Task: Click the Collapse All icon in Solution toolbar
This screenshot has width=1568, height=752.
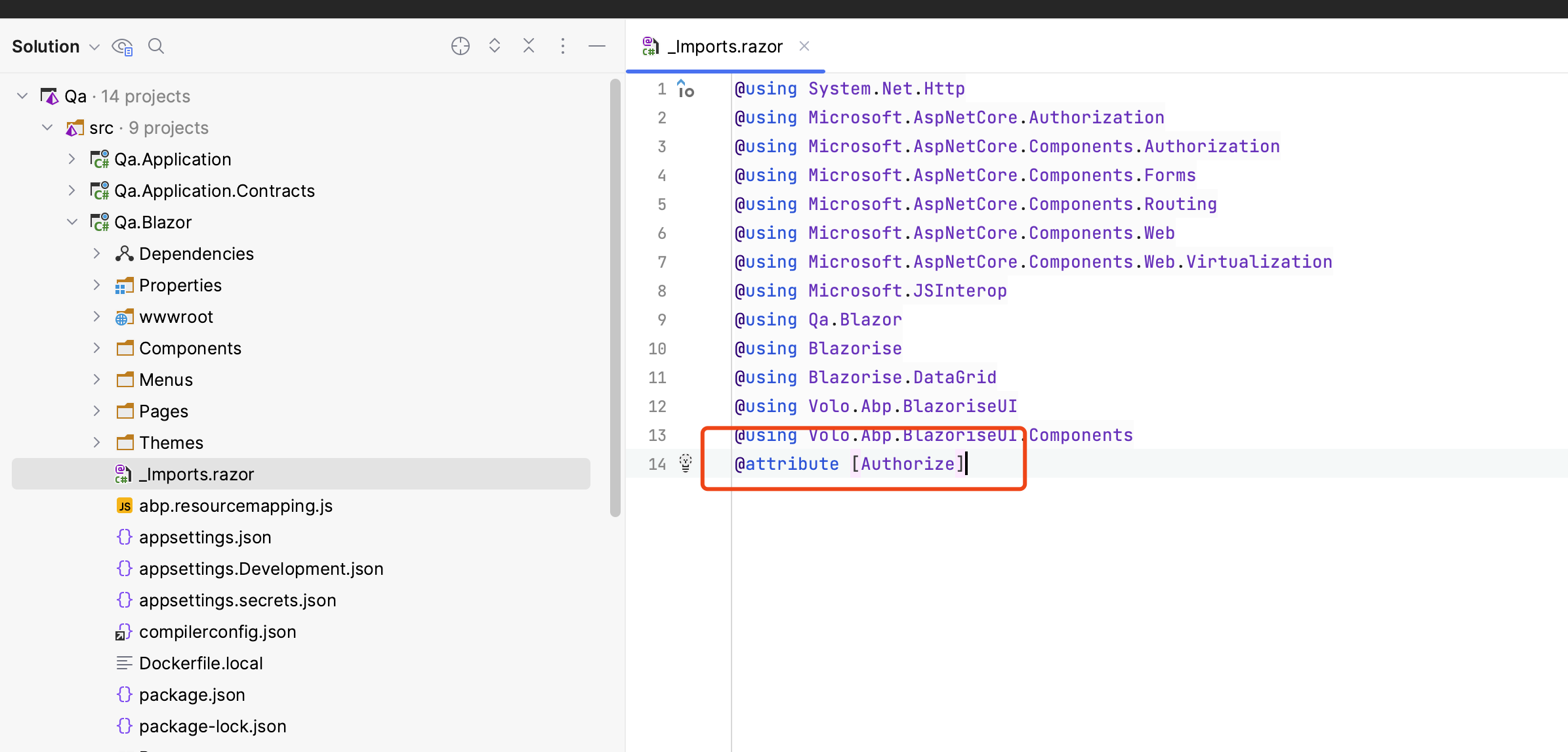Action: click(529, 46)
